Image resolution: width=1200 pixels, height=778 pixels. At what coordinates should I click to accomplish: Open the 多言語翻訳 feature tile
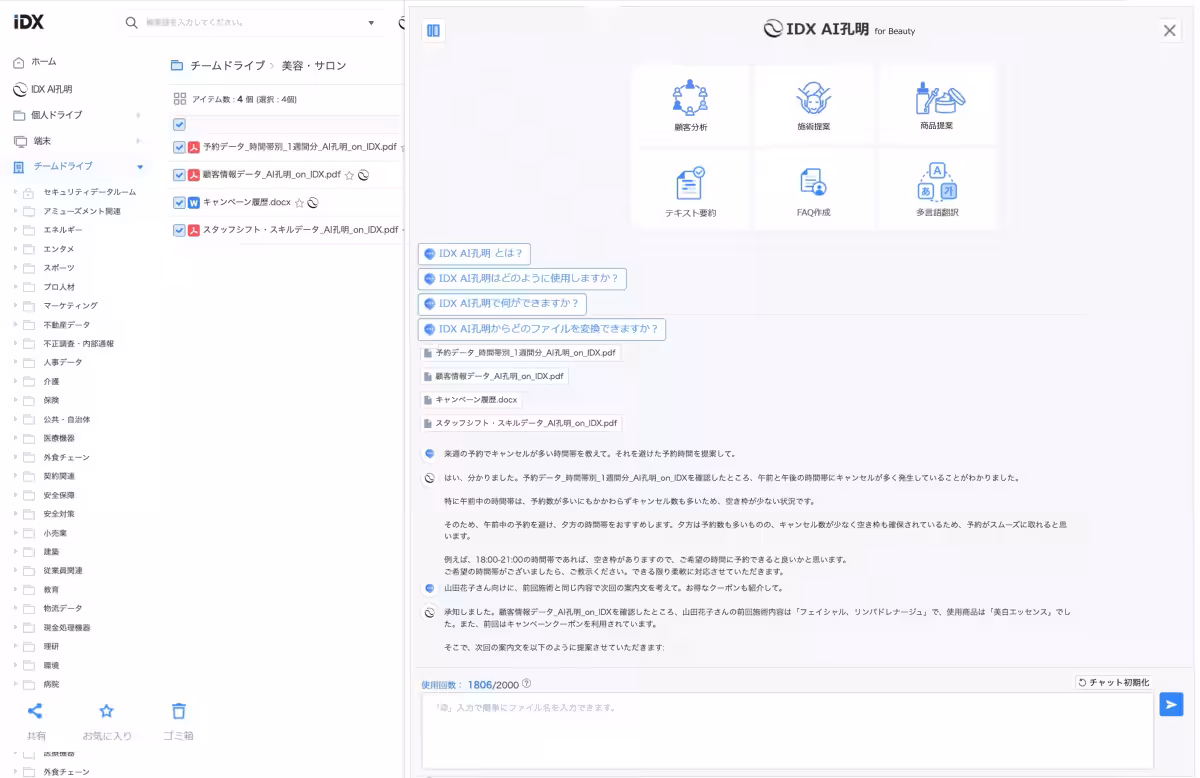[x=937, y=190]
